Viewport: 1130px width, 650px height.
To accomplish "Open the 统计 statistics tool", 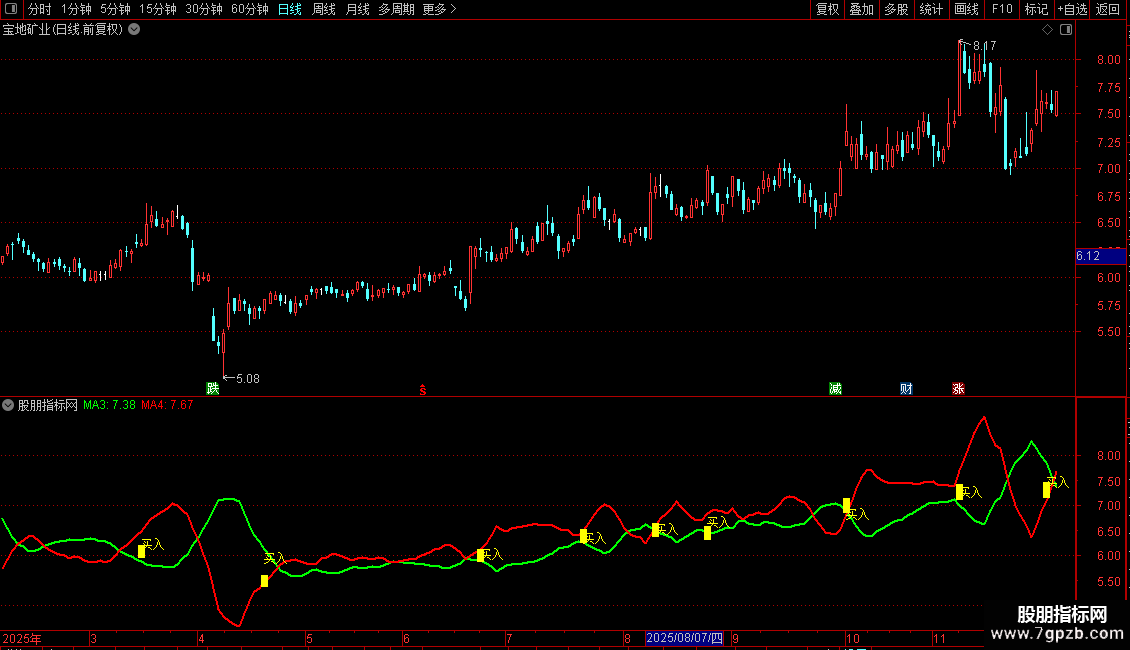I will point(931,9).
